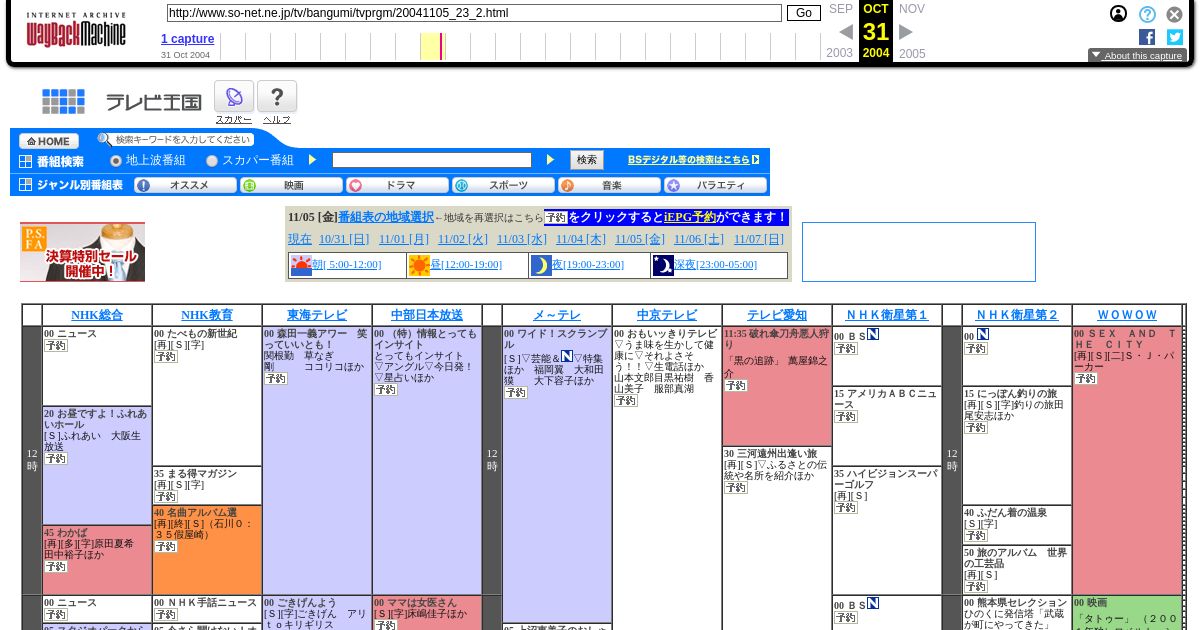Show evening 夜 19:00-23:00 listings
1200x630 pixels.
click(x=588, y=265)
